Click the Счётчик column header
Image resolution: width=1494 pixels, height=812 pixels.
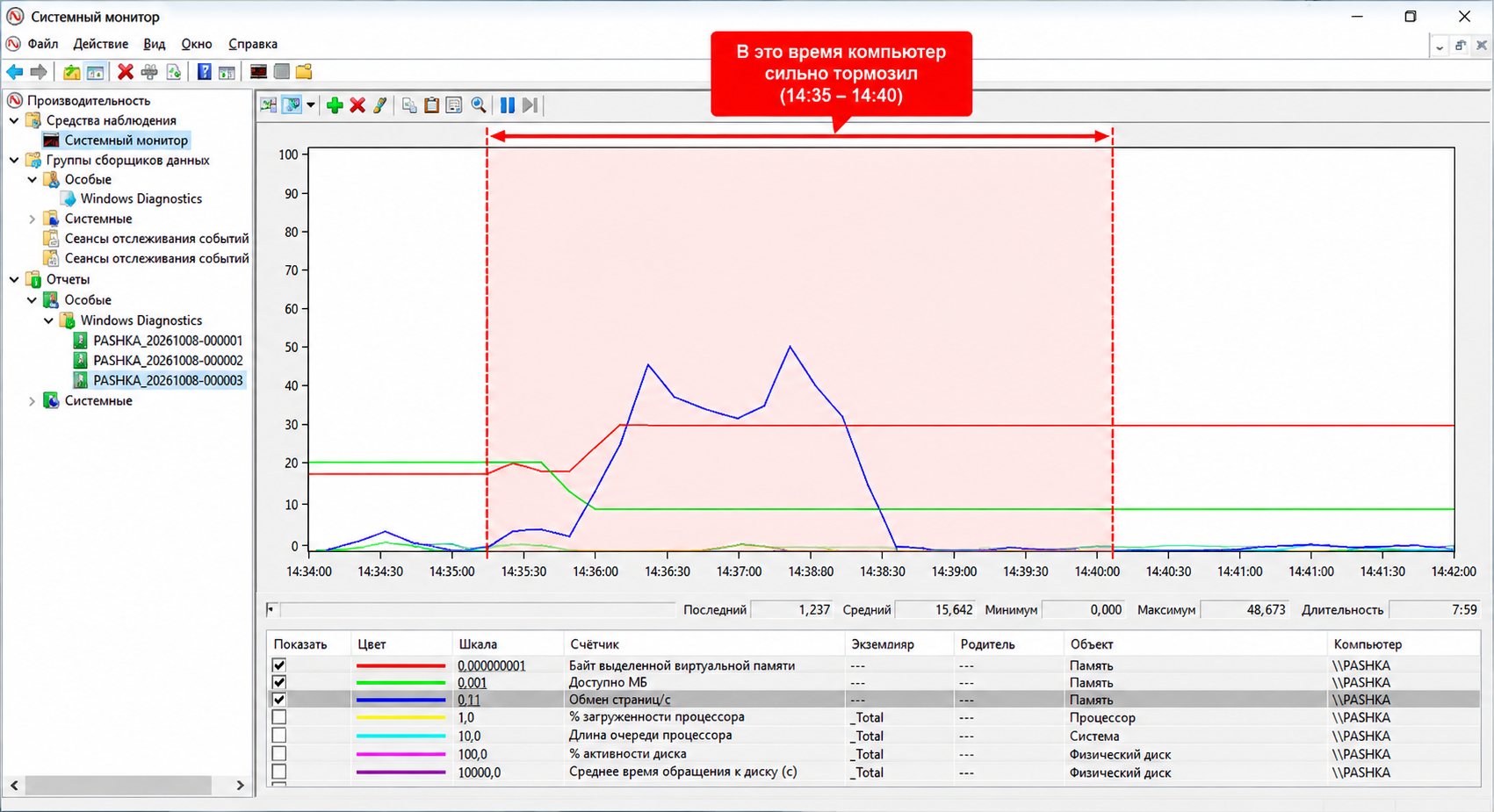pos(704,644)
